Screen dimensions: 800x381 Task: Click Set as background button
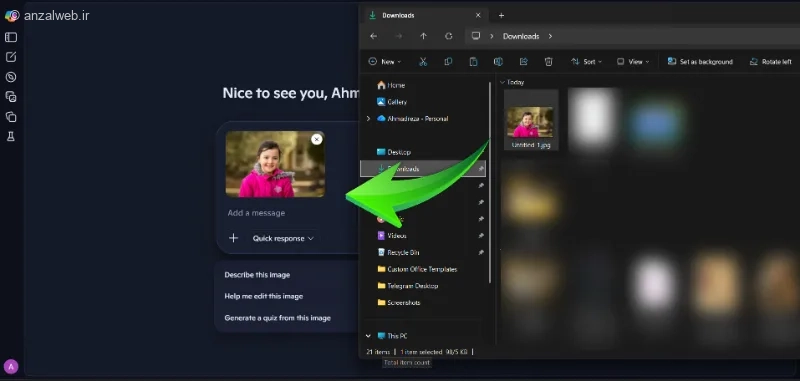point(700,62)
